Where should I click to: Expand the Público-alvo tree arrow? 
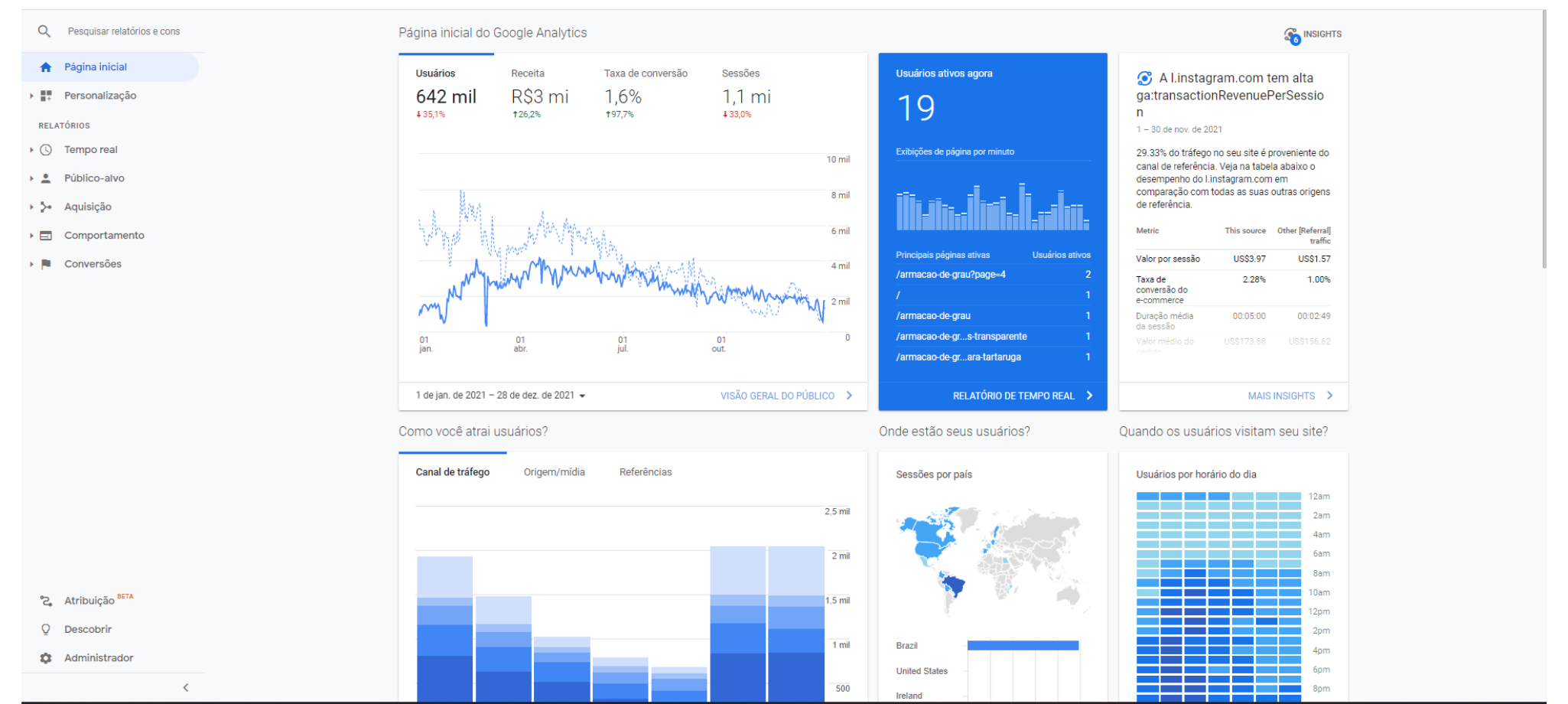[x=31, y=178]
